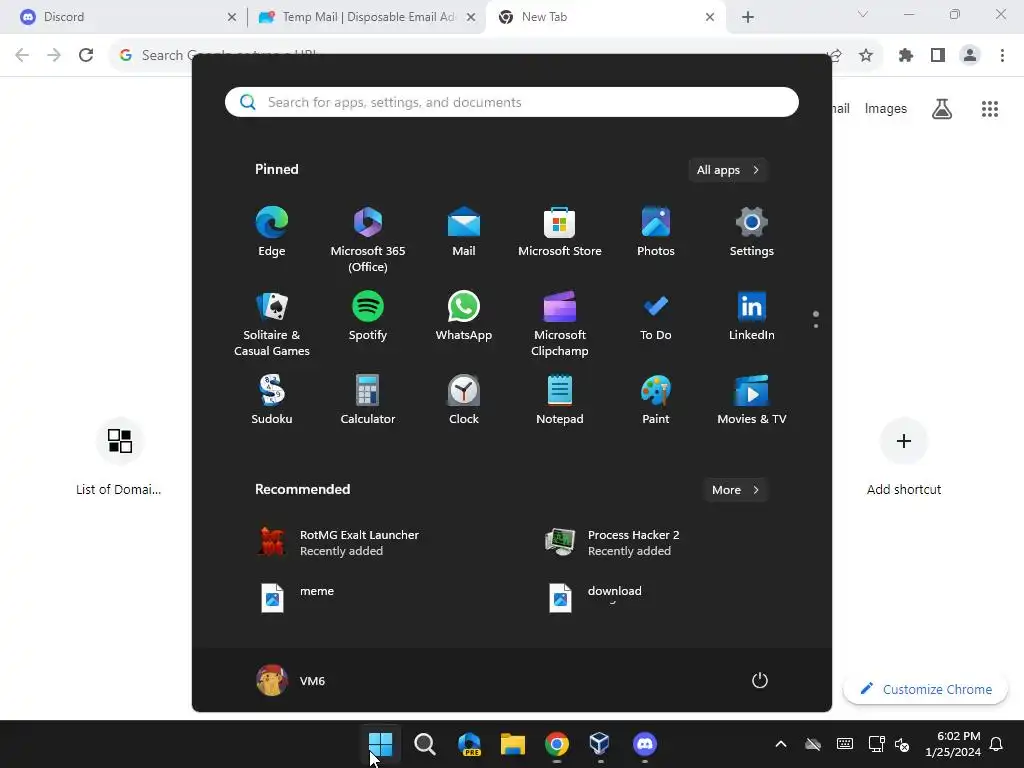Open Chrome three-dot menu
Screen dimensions: 1024x768
1002,56
